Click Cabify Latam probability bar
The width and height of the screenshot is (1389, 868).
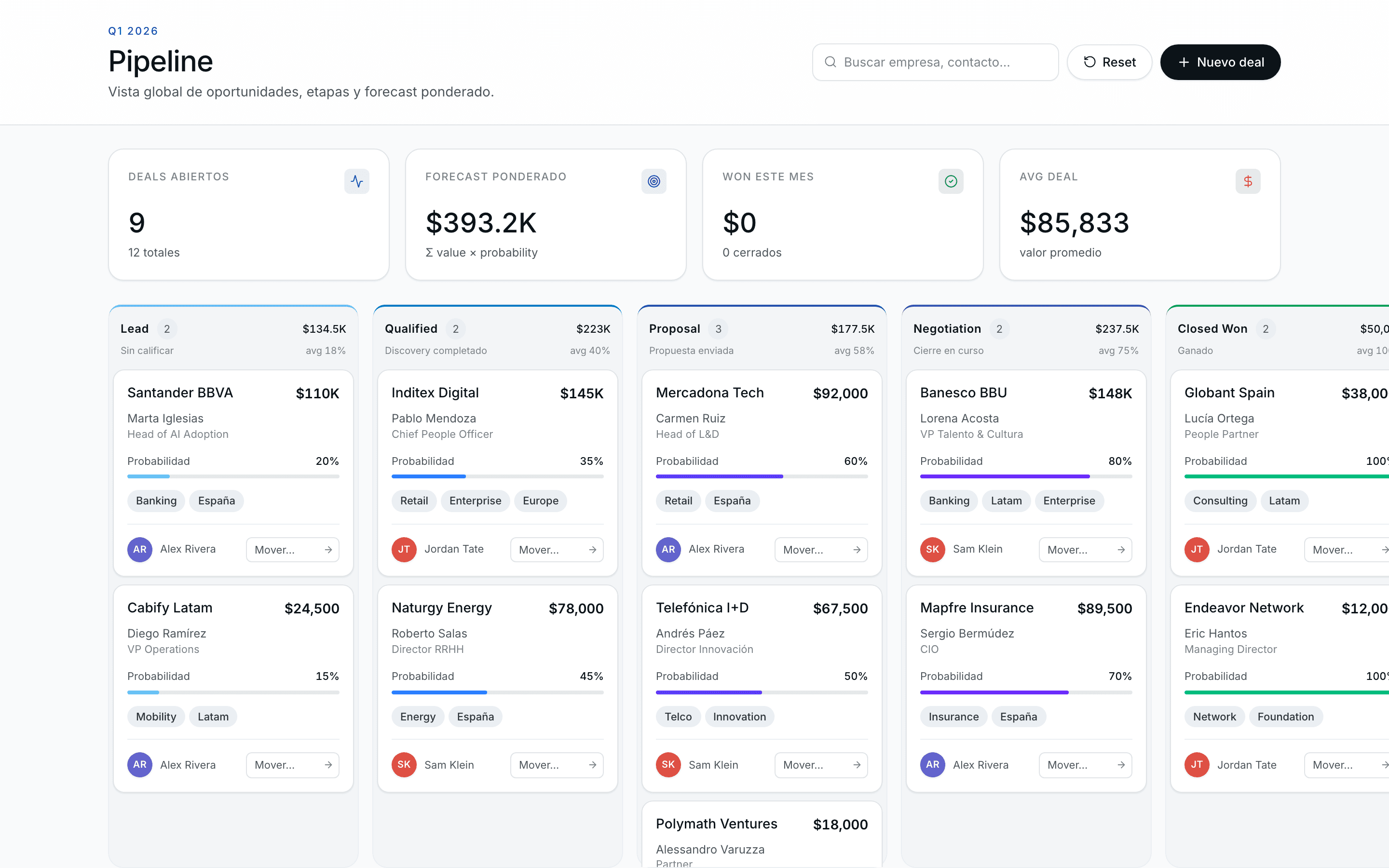[x=233, y=692]
